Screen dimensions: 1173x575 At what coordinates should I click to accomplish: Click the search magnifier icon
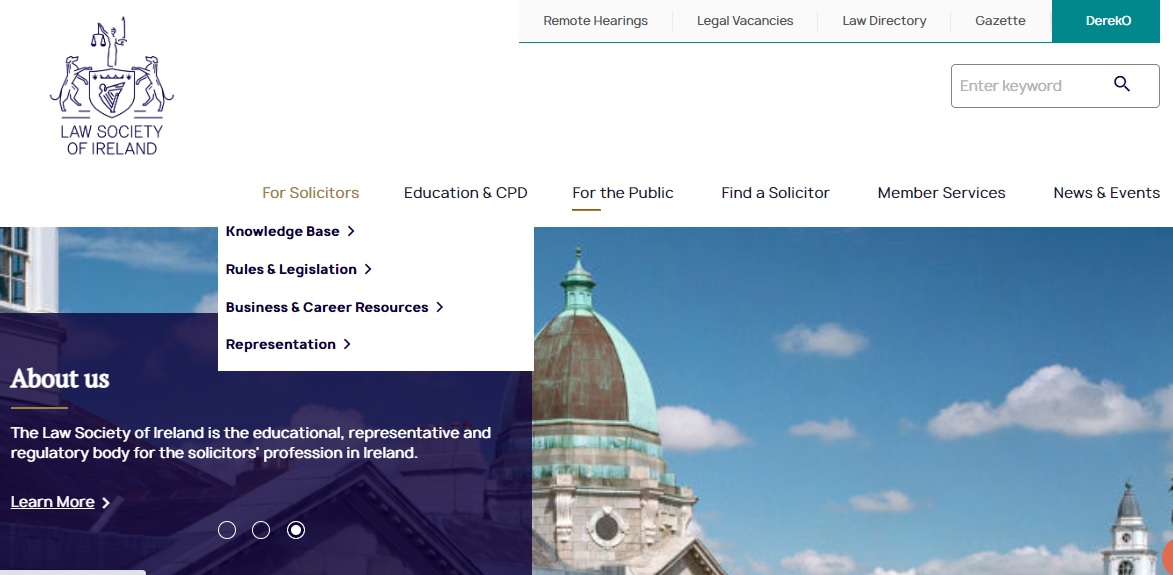(x=1122, y=85)
